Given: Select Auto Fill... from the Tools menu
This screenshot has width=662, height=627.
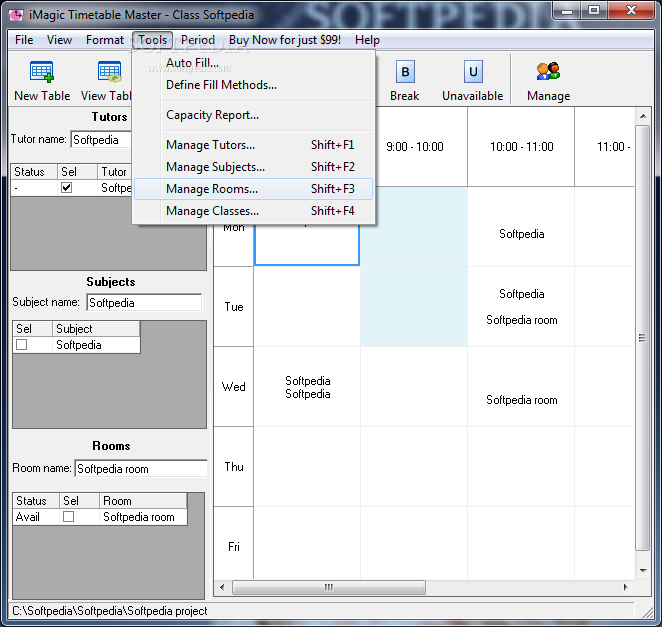Looking at the screenshot, I should pyautogui.click(x=253, y=62).
